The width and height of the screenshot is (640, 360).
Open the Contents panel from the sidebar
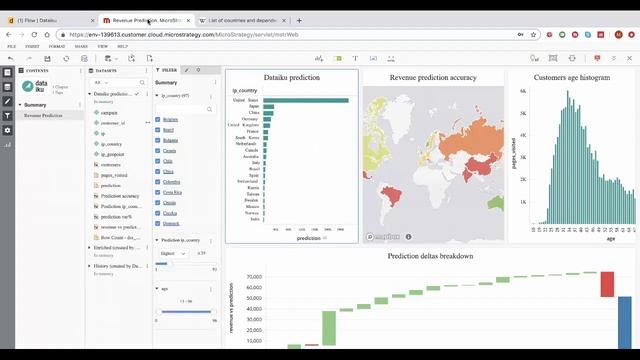[x=7, y=73]
